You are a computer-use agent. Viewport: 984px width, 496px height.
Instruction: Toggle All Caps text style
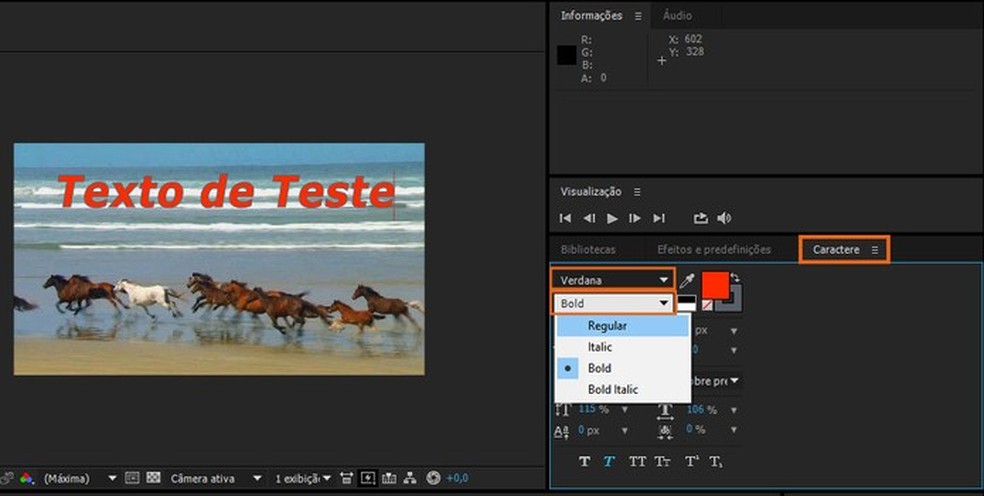coord(637,461)
